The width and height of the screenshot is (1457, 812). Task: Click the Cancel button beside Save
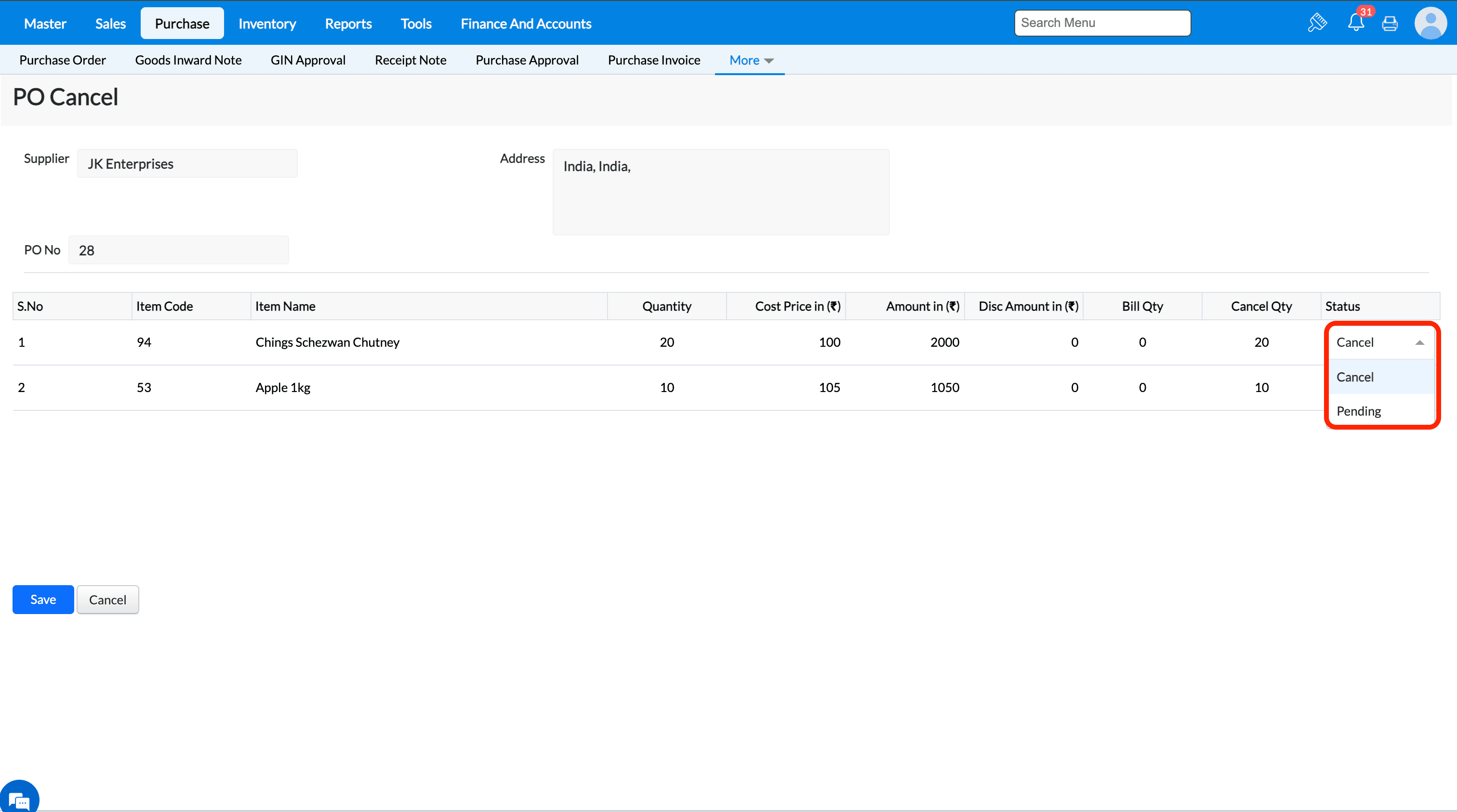point(107,600)
